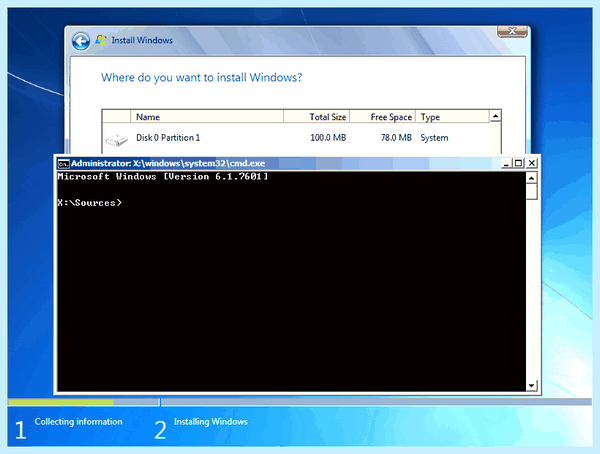Click the Installing Windows step label
600x454 pixels.
click(211, 422)
